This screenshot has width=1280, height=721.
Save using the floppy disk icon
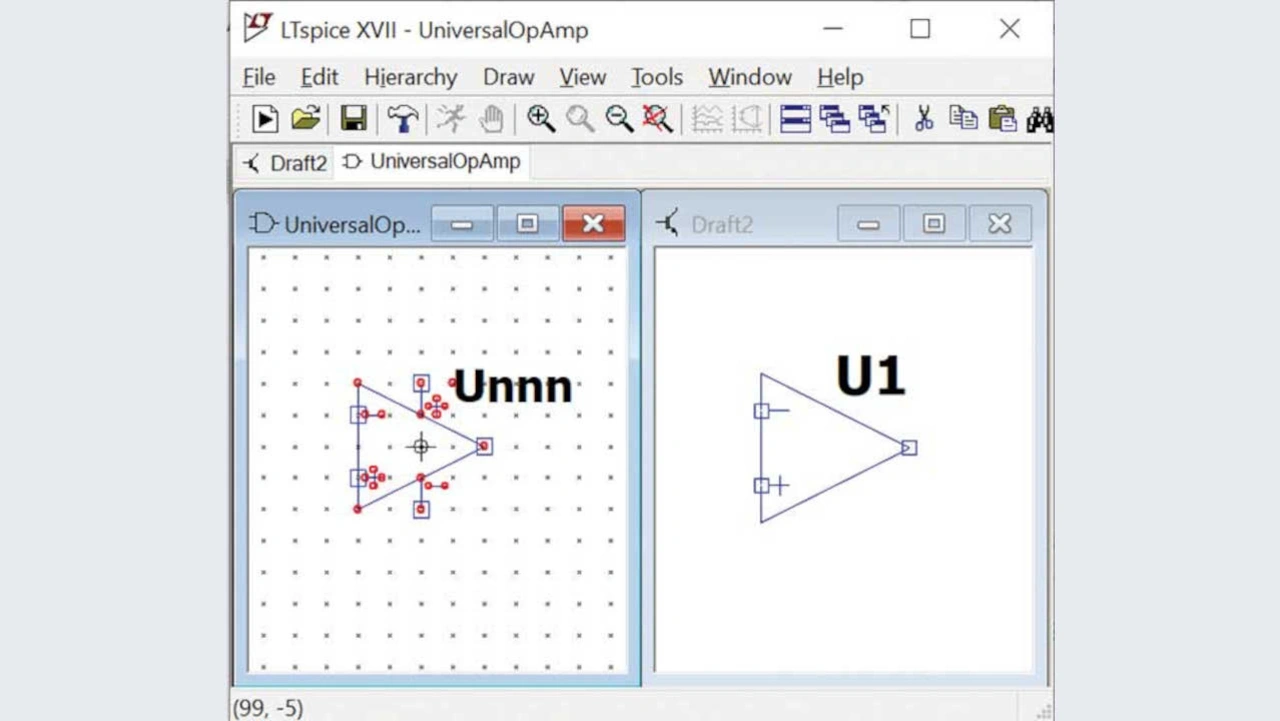353,119
